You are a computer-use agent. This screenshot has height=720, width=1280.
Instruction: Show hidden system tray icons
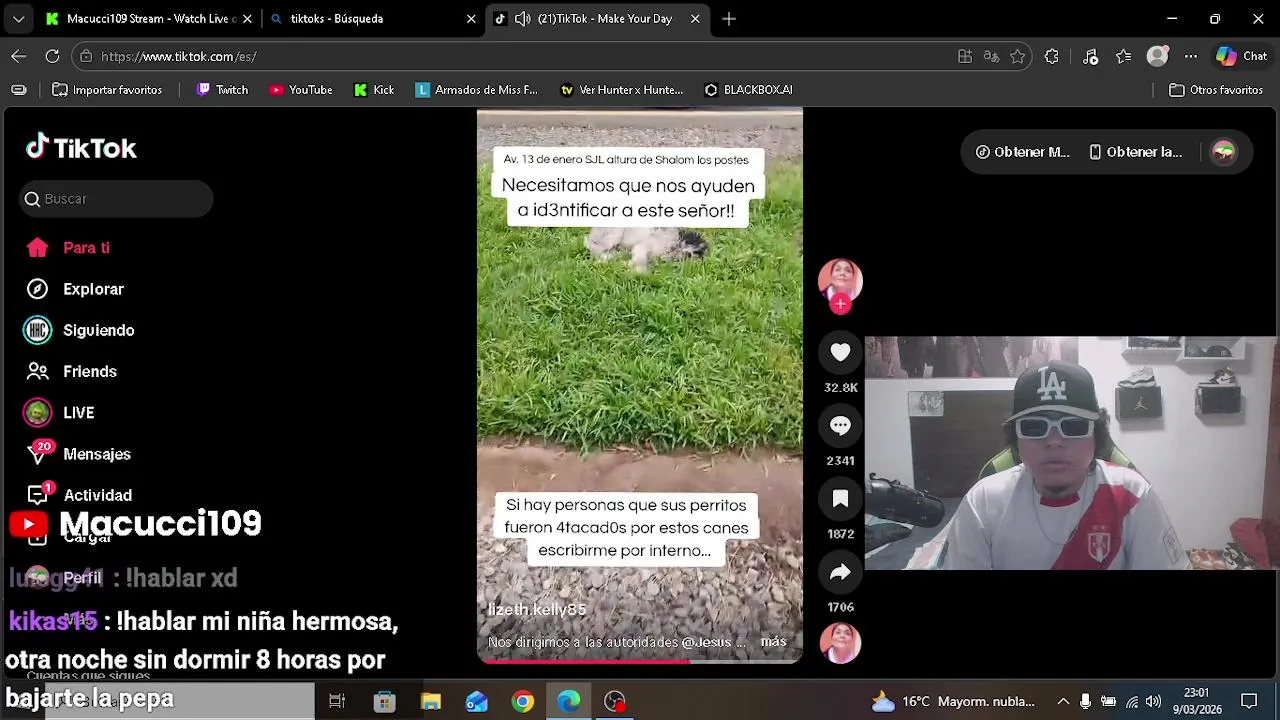(1062, 701)
